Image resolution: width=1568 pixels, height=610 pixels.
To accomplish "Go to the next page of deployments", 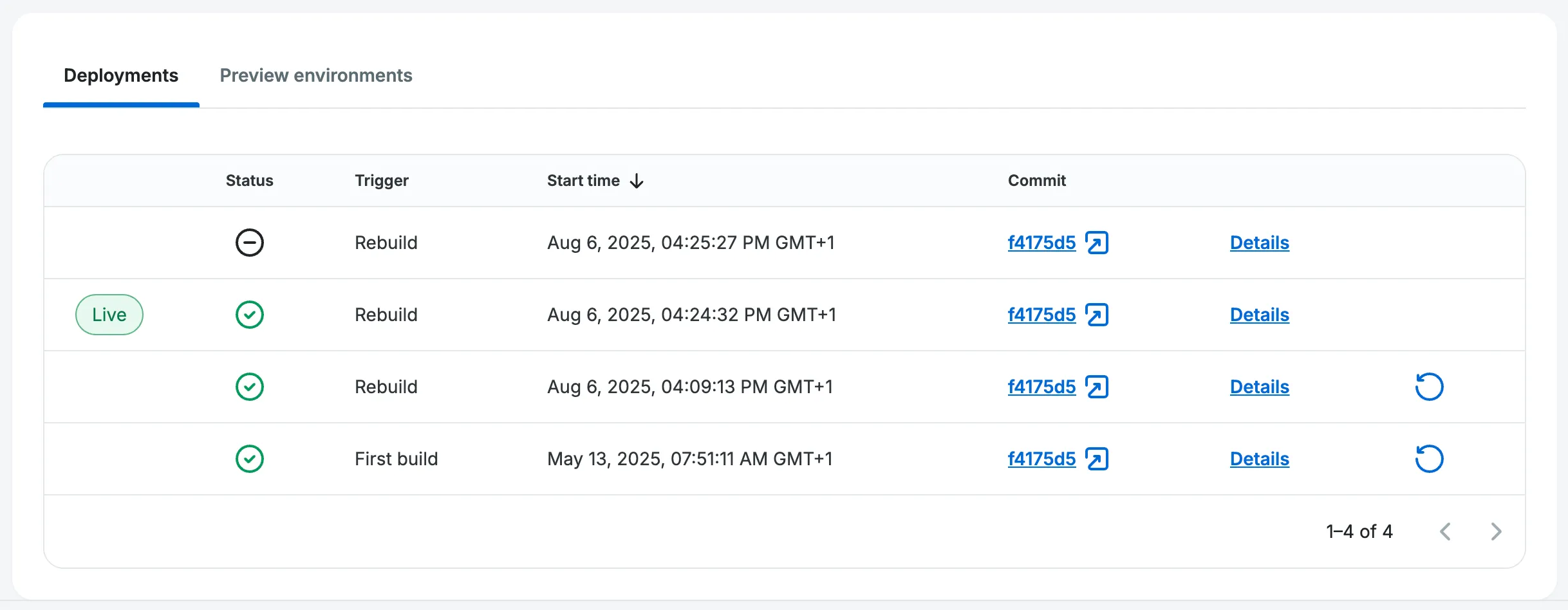I will [1496, 531].
